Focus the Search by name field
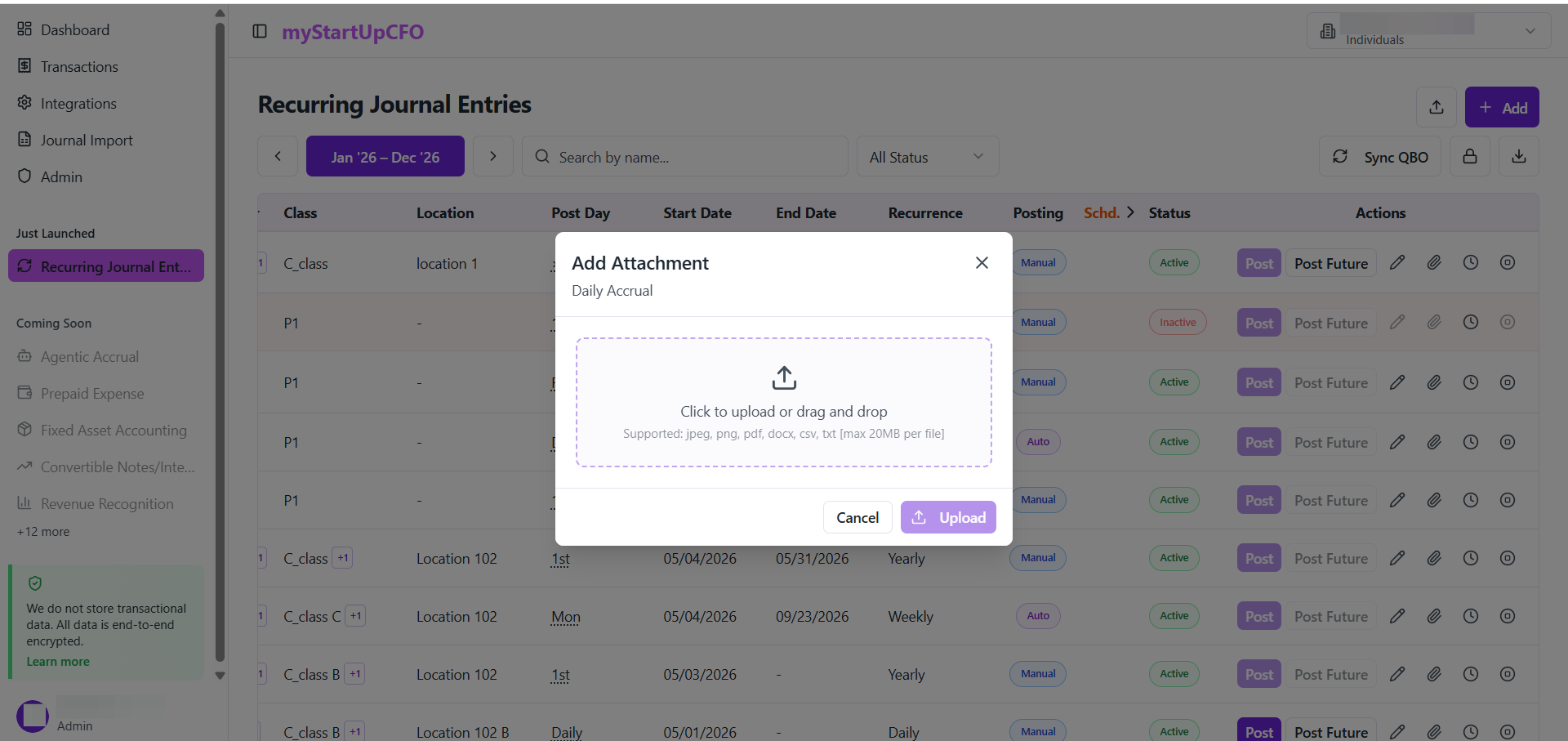The image size is (1568, 741). [x=685, y=156]
